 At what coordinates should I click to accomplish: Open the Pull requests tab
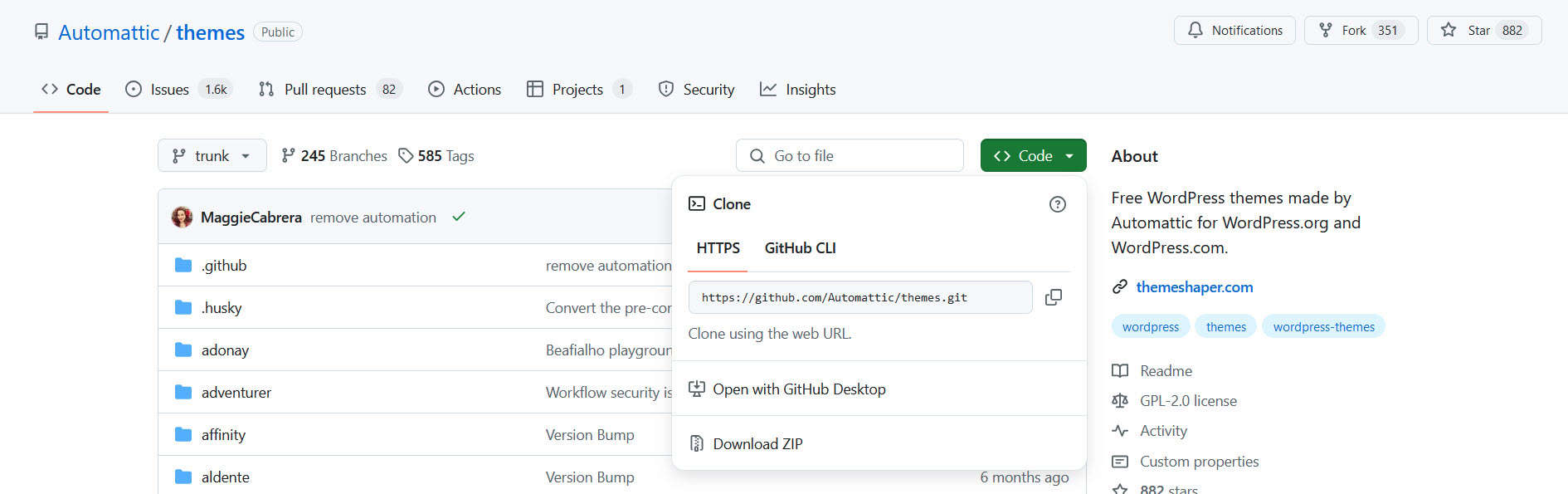(x=329, y=89)
